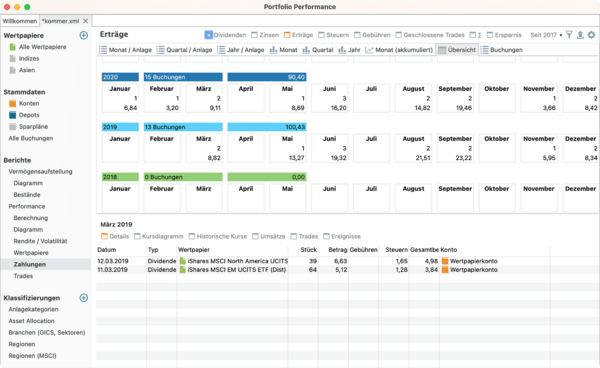This screenshot has height=368, width=600.
Task: Switch to the Willkommen tab
Action: coord(20,21)
